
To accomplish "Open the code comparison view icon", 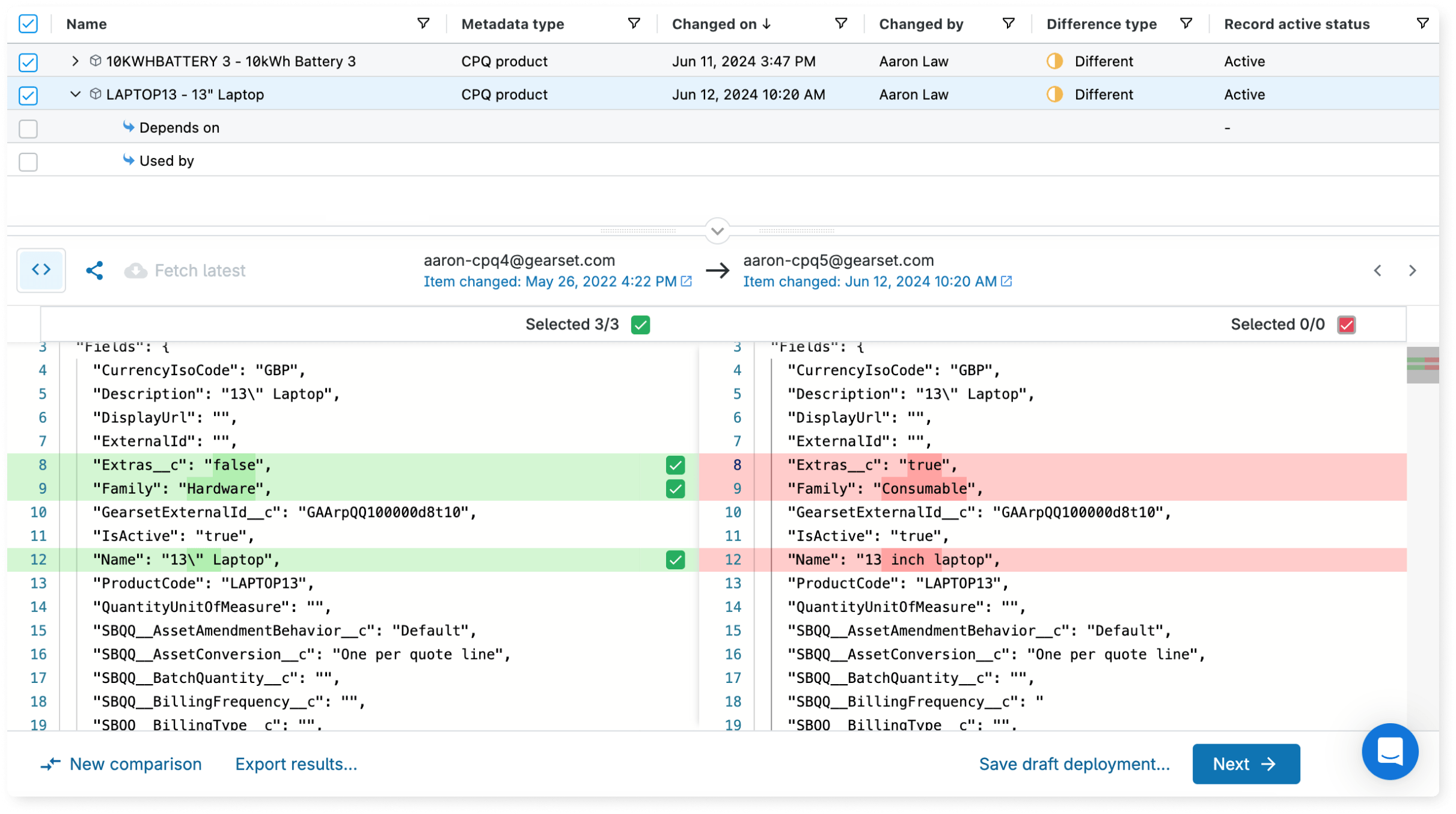I will pos(41,270).
